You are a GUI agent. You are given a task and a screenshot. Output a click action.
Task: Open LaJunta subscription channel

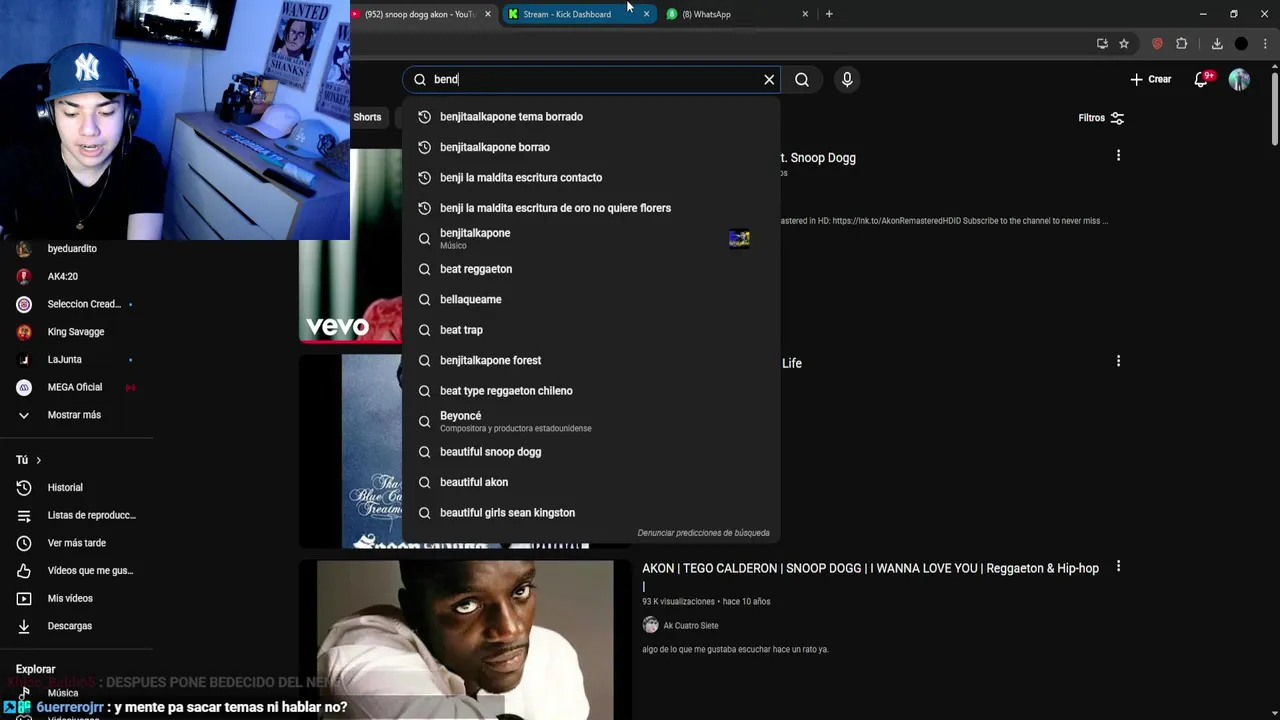click(64, 359)
